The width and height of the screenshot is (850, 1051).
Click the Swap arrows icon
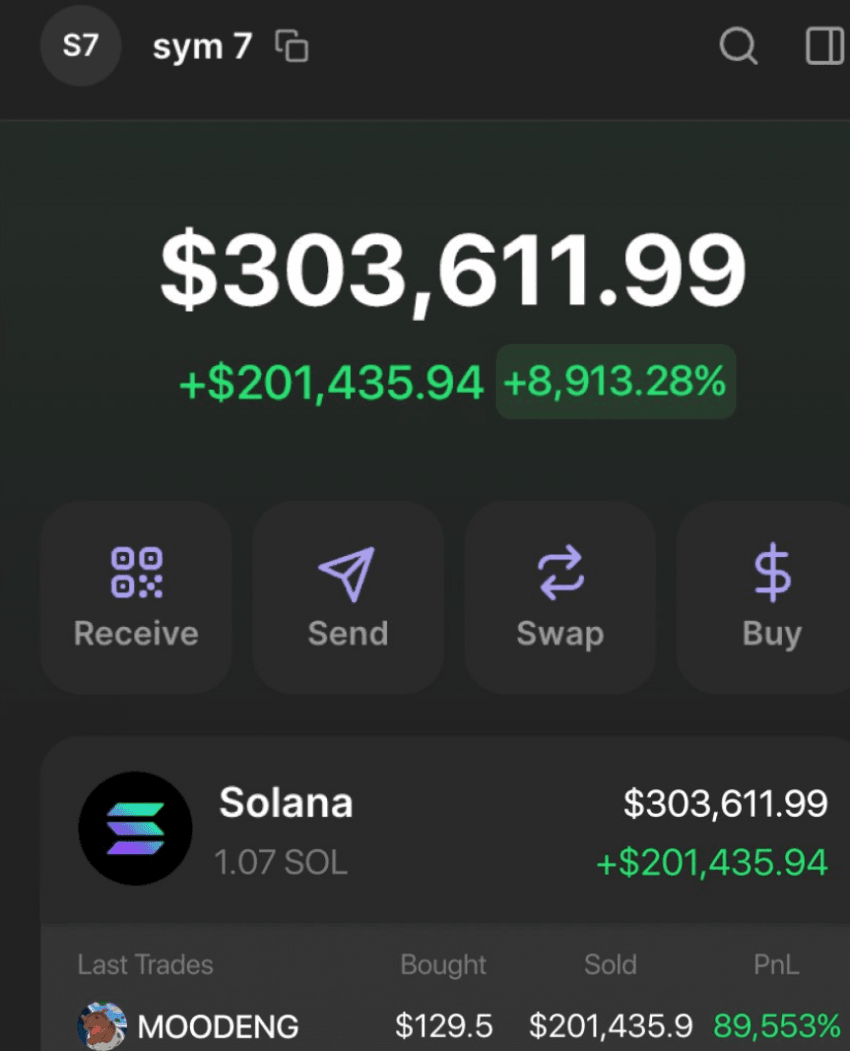click(x=560, y=572)
